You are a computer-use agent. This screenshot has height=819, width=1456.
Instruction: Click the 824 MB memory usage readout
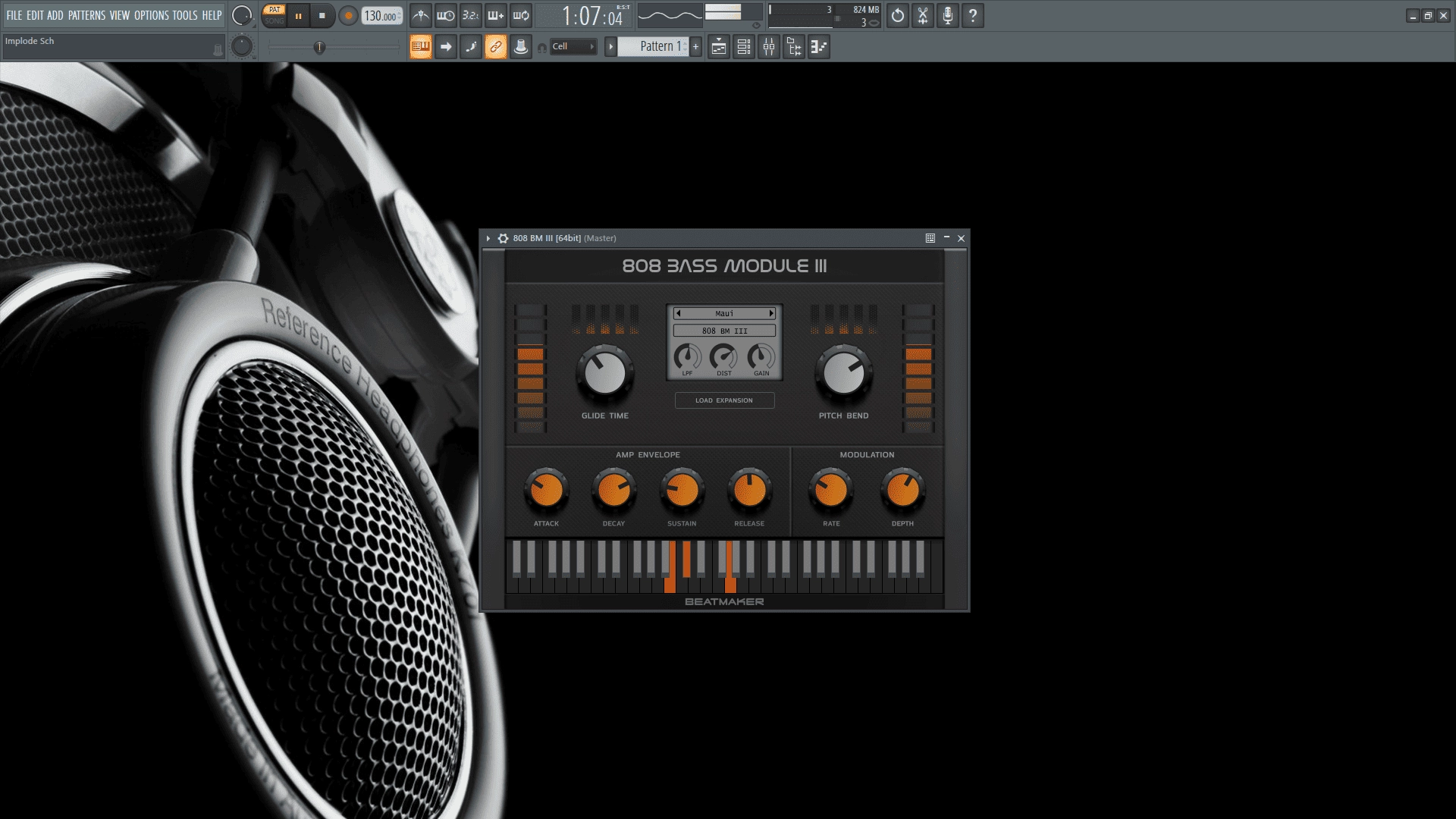pos(866,10)
